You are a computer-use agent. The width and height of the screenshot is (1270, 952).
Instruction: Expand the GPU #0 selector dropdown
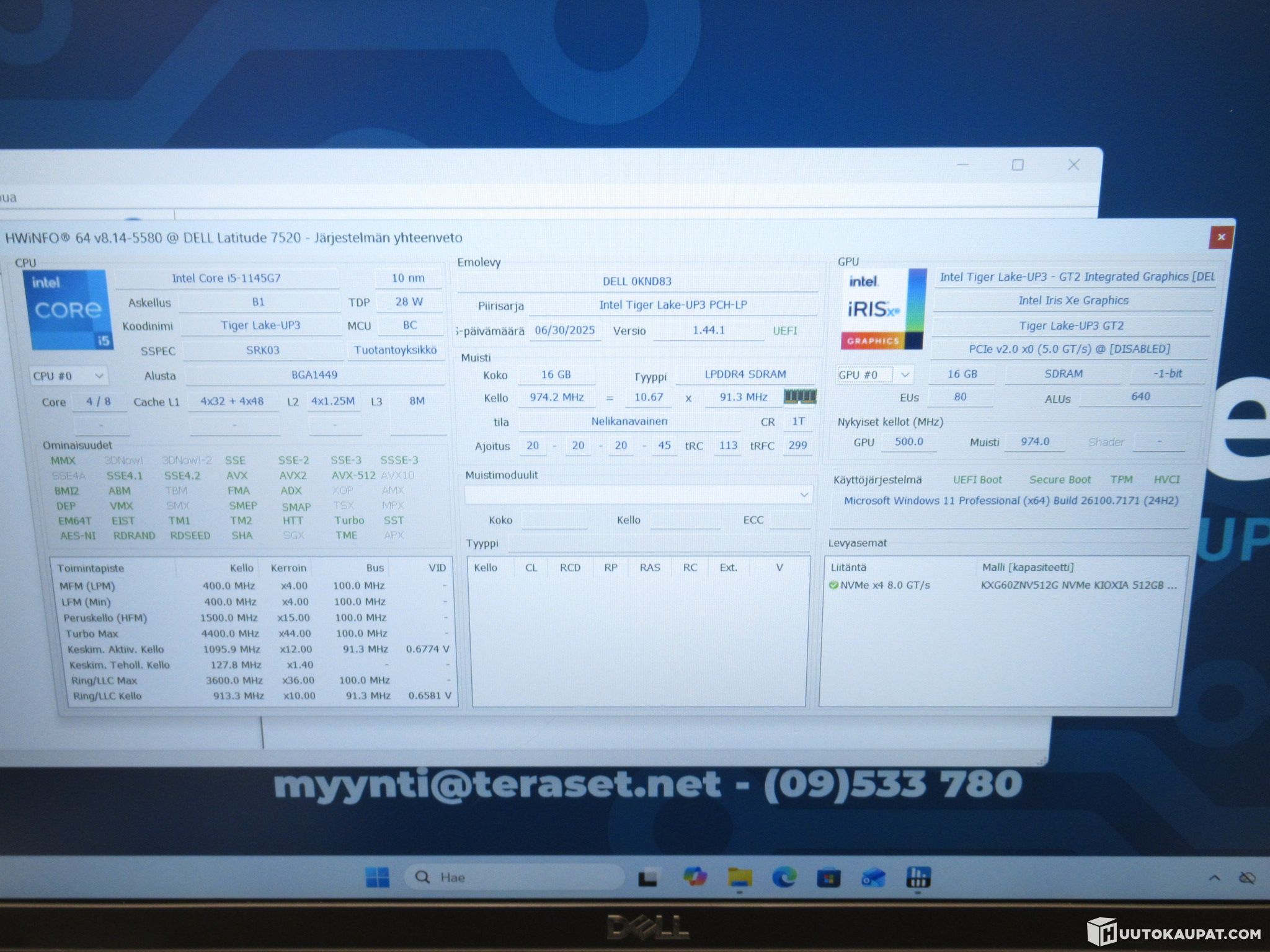[x=874, y=374]
